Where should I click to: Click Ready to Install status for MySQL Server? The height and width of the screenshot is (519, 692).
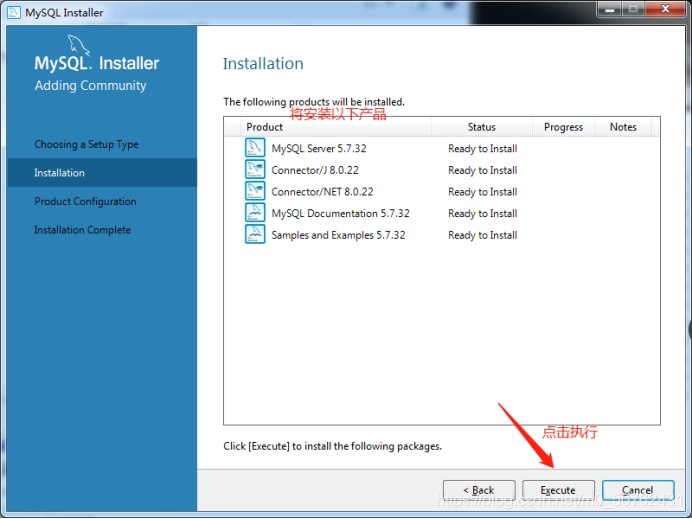point(483,149)
